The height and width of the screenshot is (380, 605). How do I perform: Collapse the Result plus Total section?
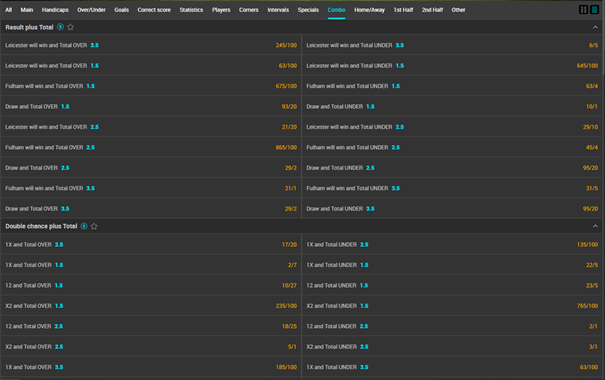pos(595,27)
